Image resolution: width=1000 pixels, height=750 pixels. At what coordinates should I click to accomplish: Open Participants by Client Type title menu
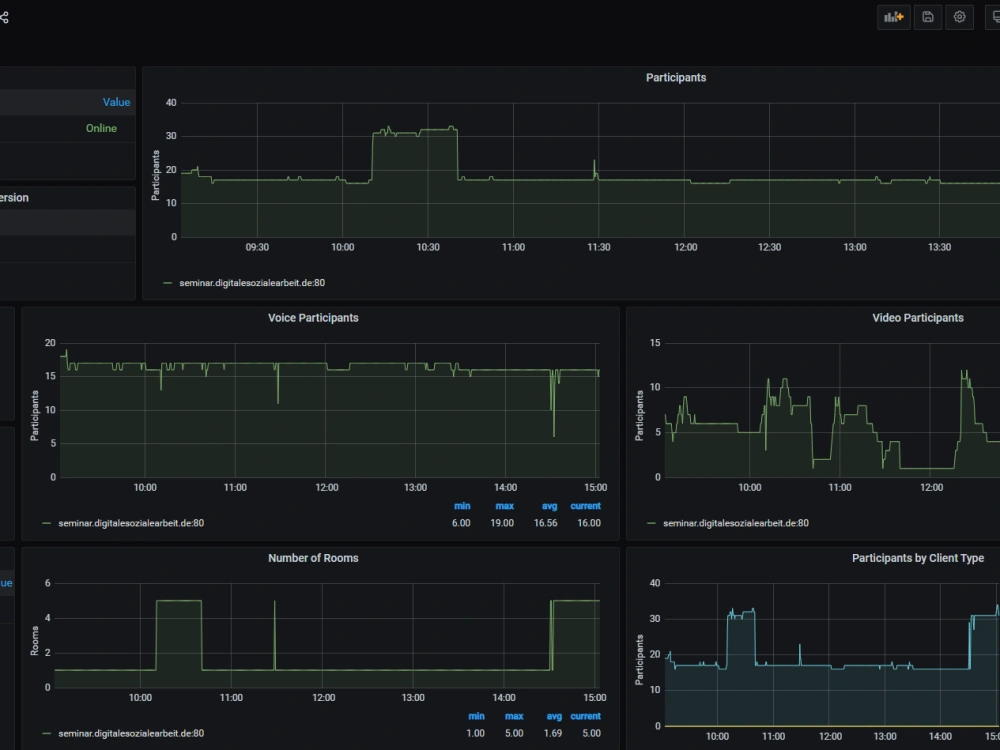[918, 558]
